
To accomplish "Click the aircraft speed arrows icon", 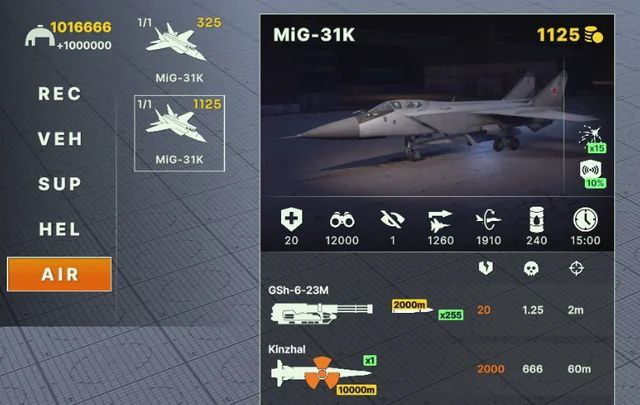I will pos(440,221).
